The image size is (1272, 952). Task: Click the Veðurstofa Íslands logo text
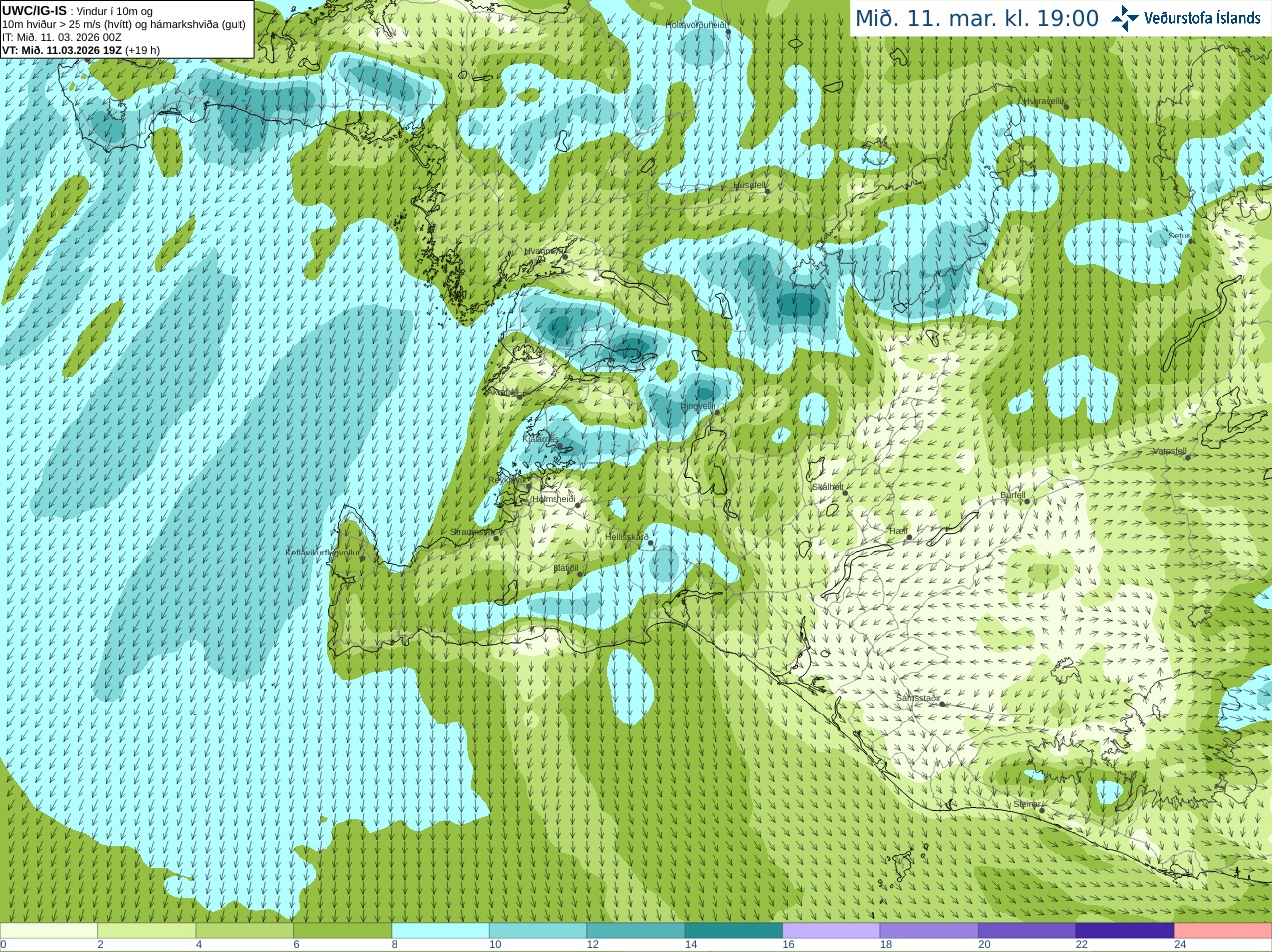(1201, 18)
